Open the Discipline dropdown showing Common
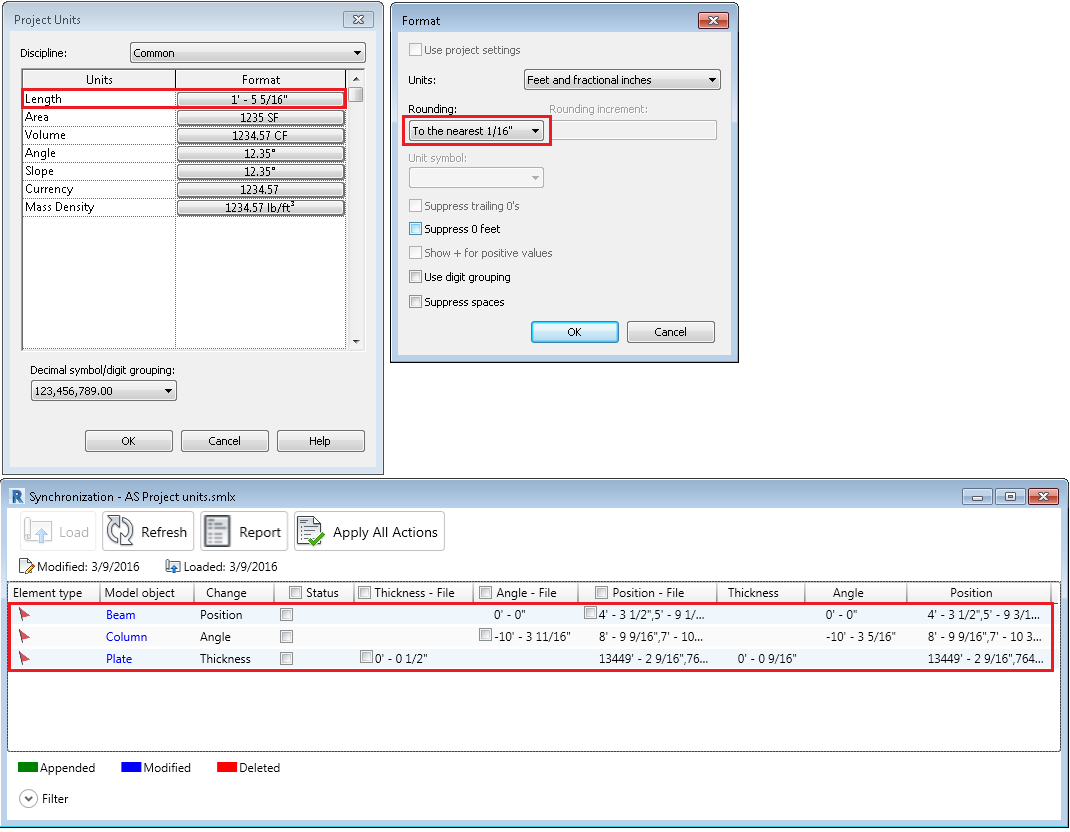 tap(248, 53)
